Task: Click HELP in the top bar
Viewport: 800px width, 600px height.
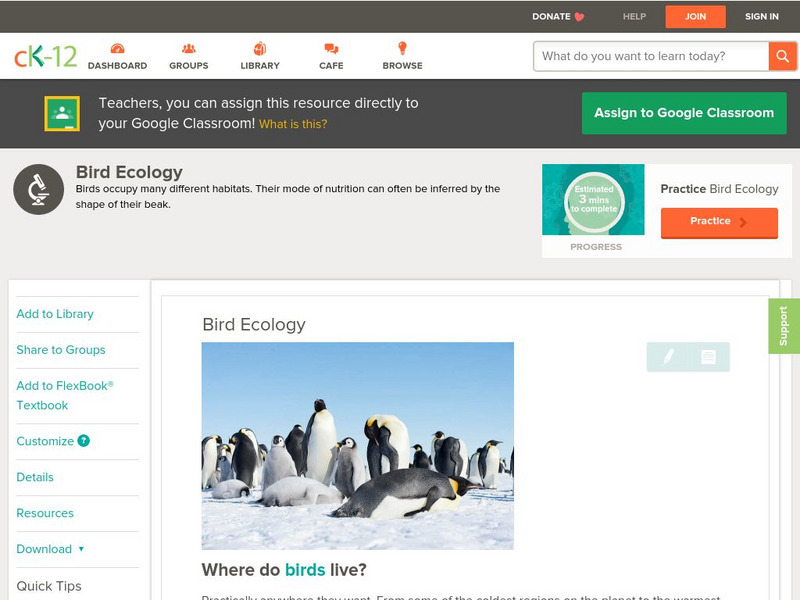Action: (634, 17)
